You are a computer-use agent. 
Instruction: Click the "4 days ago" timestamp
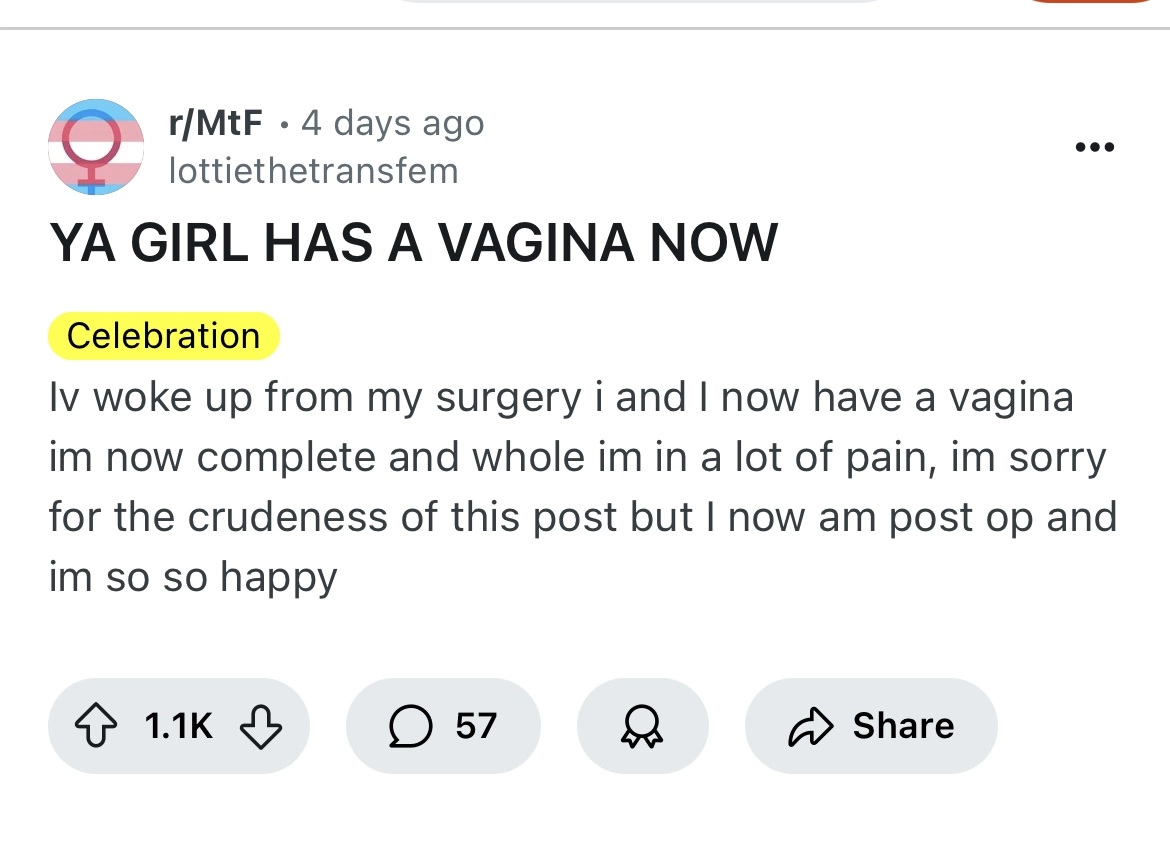[392, 123]
